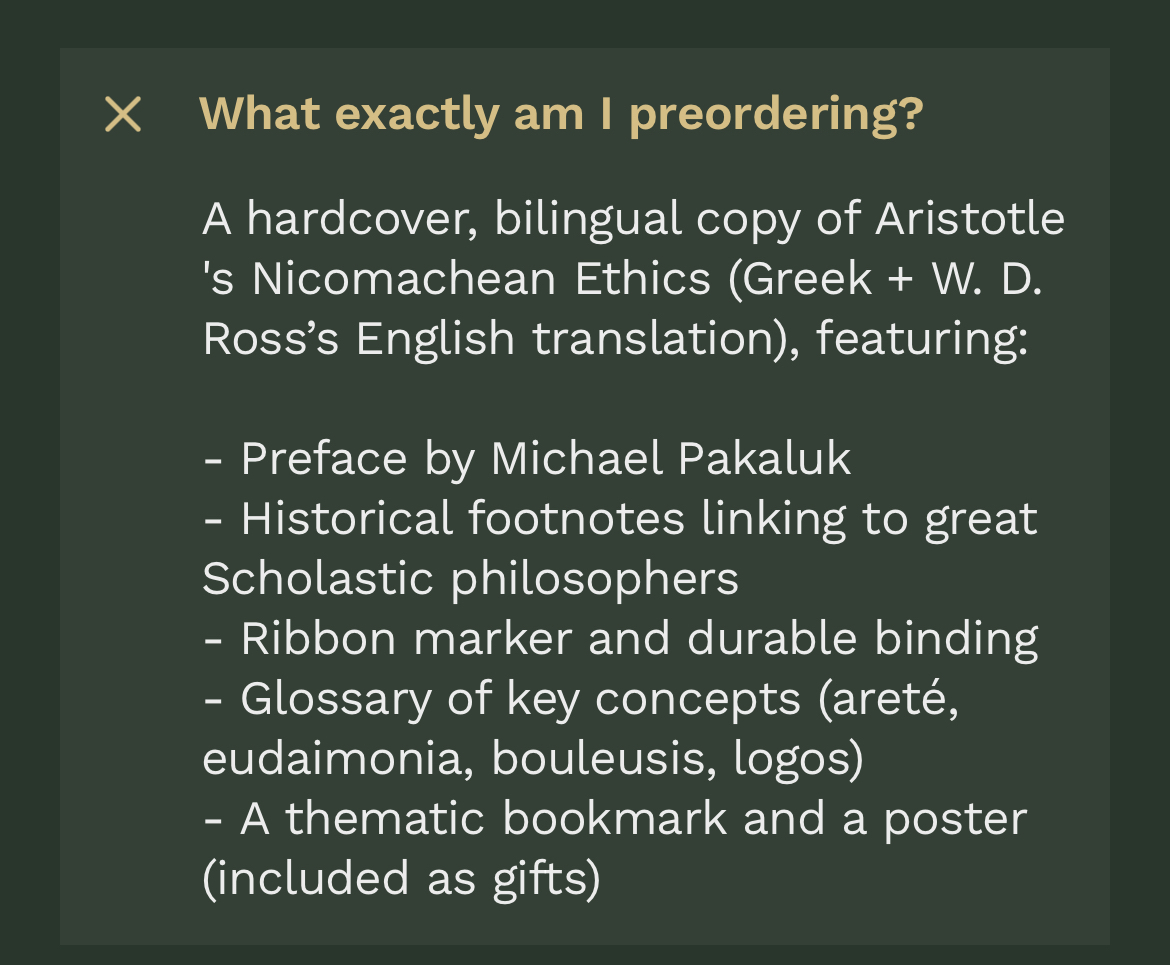Click the word "featuring:"
Image resolution: width=1170 pixels, height=965 pixels.
[922, 339]
